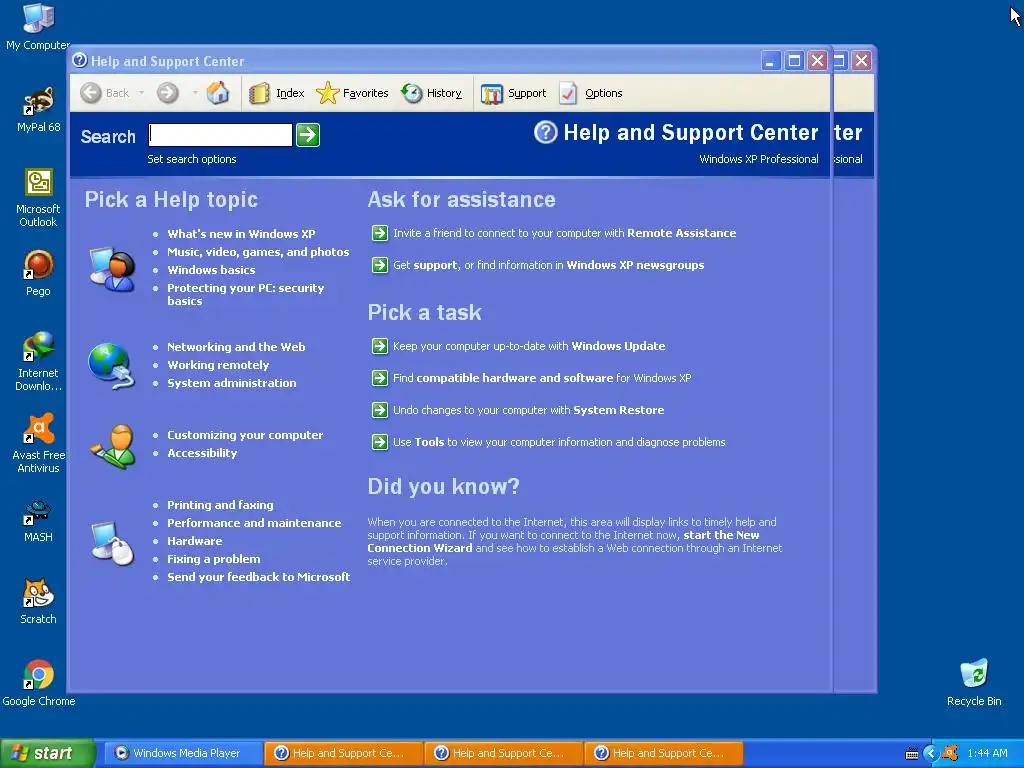Image resolution: width=1024 pixels, height=768 pixels.
Task: Open the Windows basics topic
Action: click(x=211, y=270)
